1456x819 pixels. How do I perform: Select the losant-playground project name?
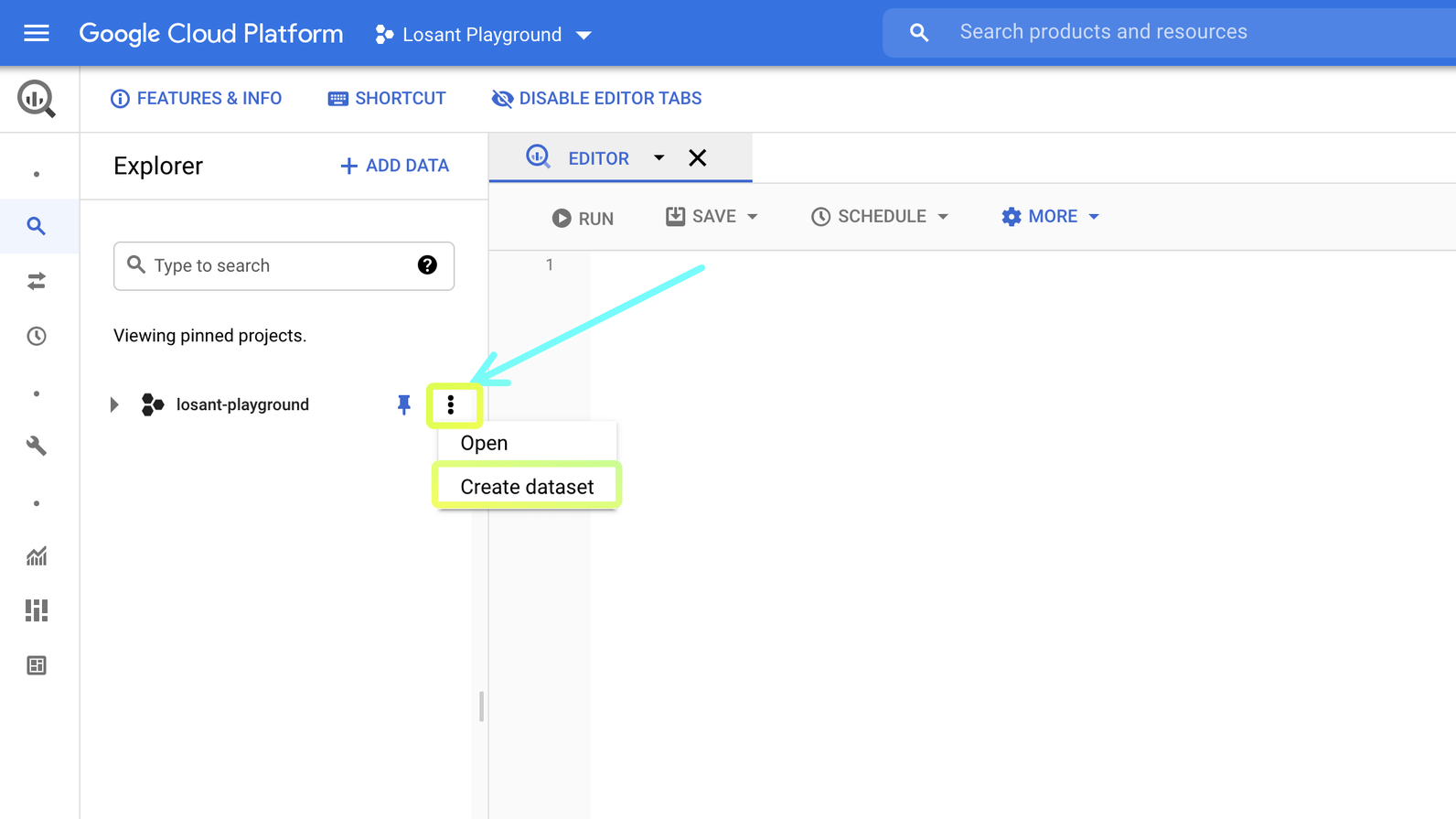(x=242, y=404)
